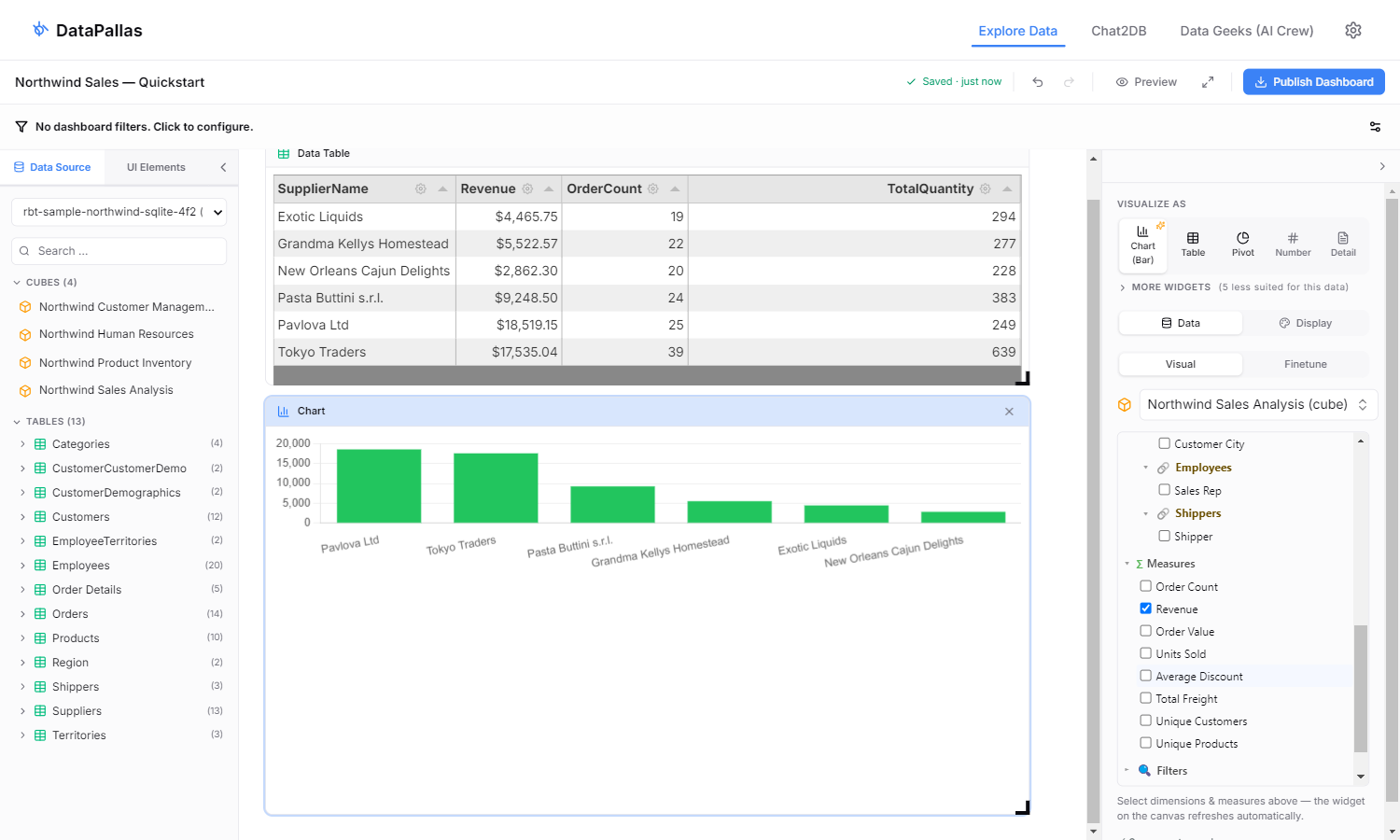Expand the Customers table

coord(22,517)
